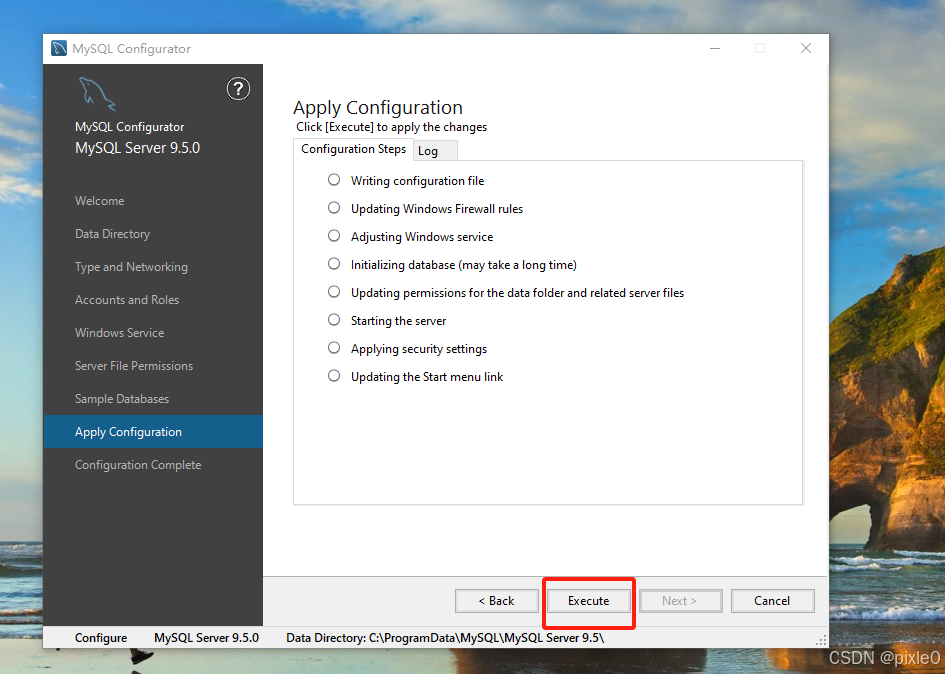Click the Updating Windows Firewall rules text

(437, 209)
